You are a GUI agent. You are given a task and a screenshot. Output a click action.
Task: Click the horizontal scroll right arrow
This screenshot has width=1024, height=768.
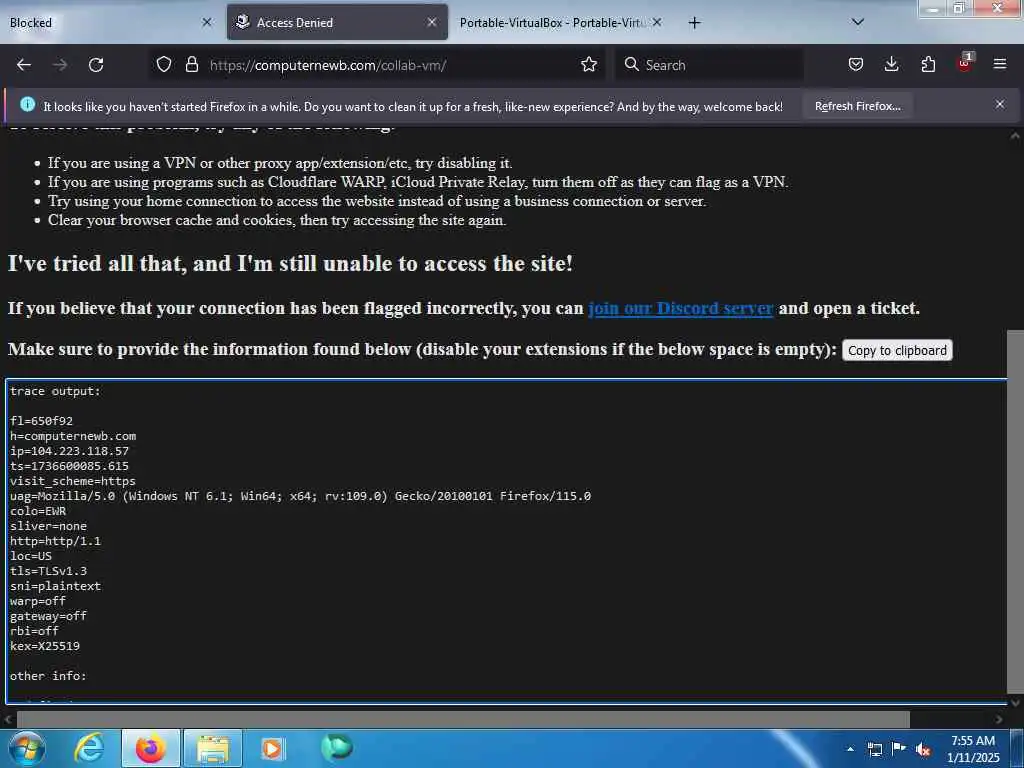[x=999, y=720]
